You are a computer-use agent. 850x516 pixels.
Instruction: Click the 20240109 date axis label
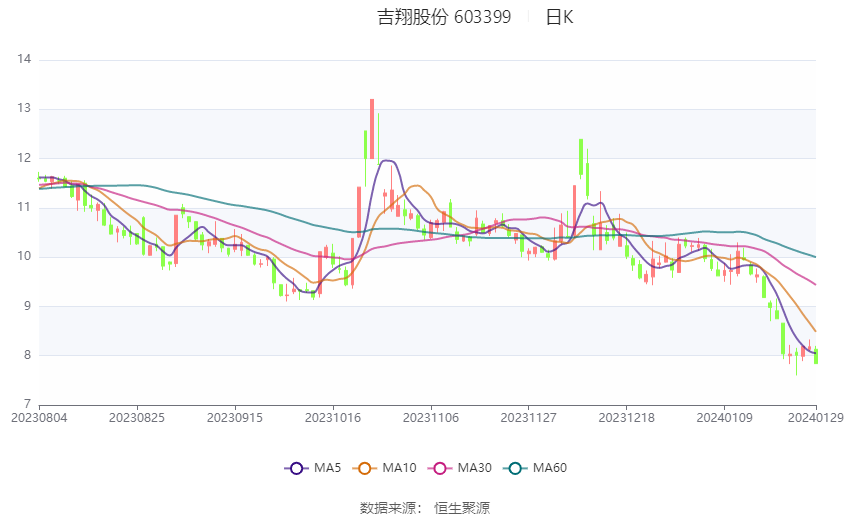click(725, 418)
